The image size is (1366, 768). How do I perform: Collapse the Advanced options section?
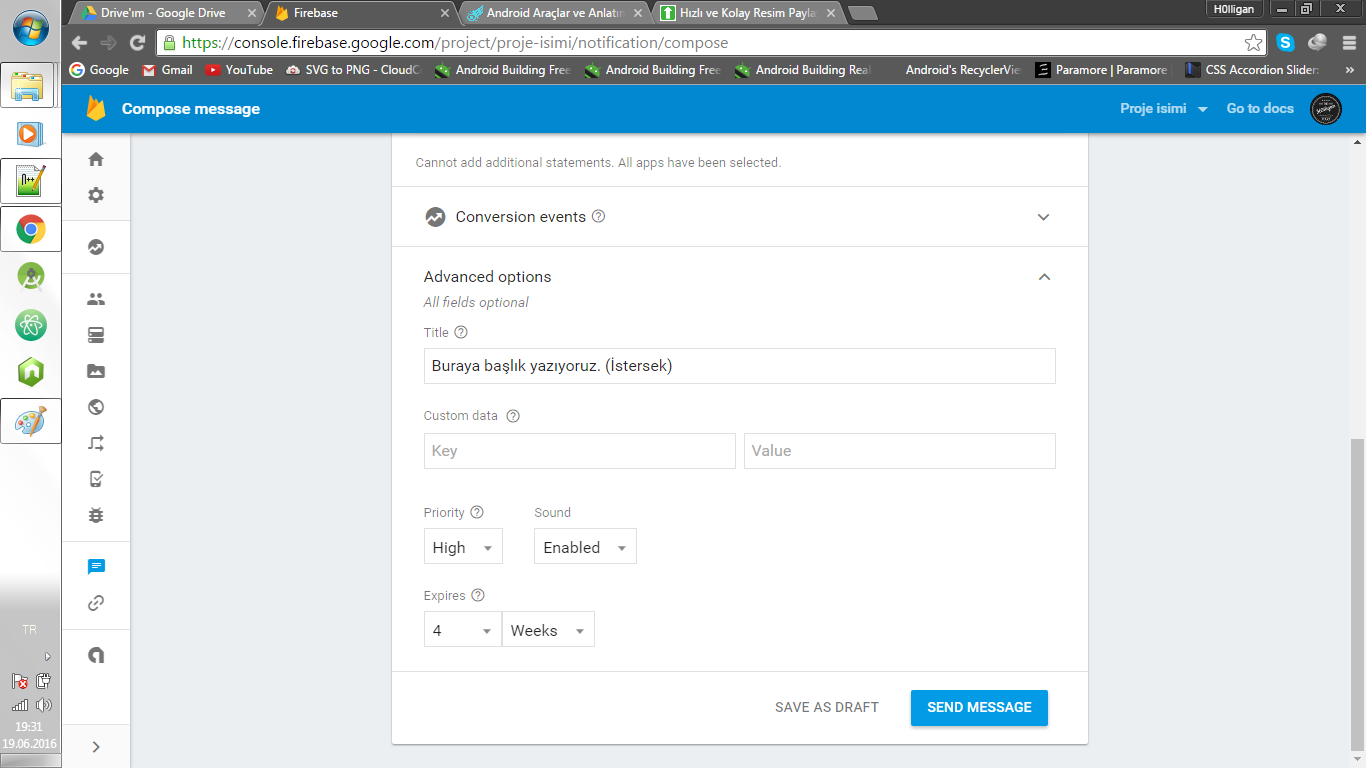(x=1043, y=277)
